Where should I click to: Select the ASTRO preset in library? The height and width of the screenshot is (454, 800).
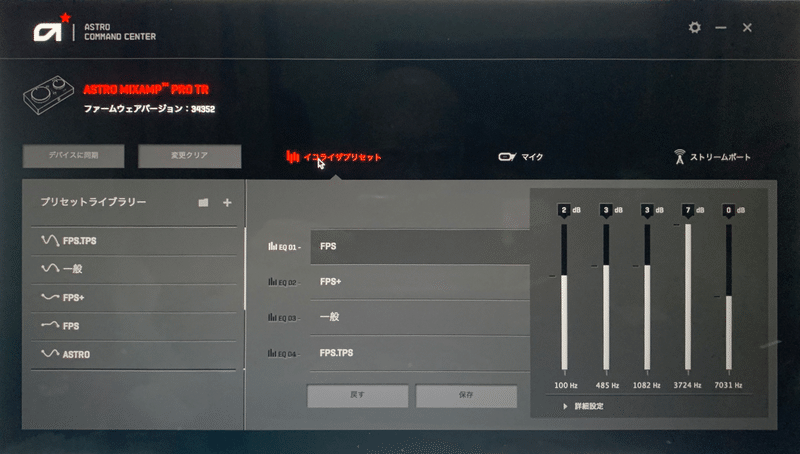(x=134, y=355)
